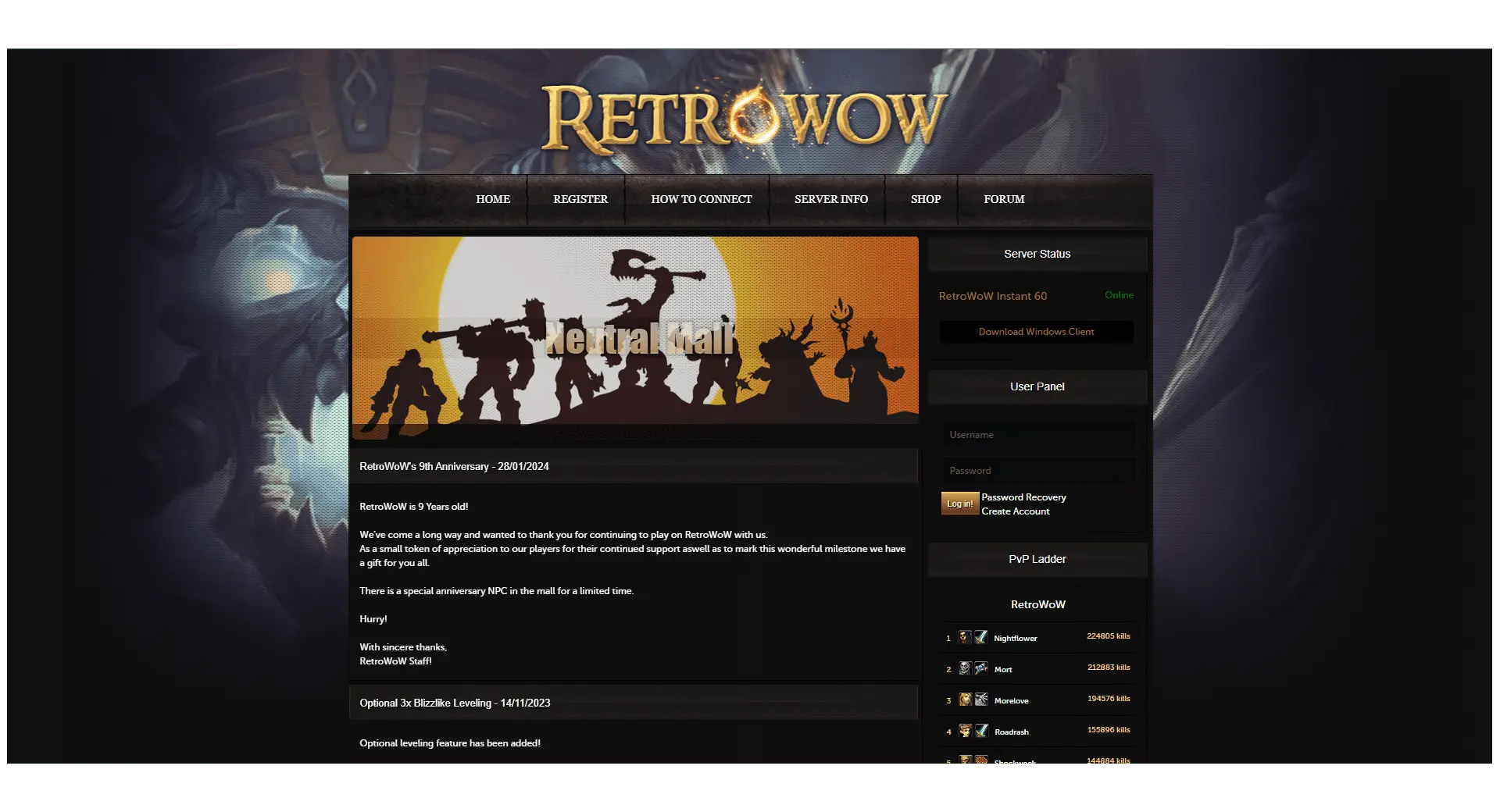This screenshot has height=812, width=1500.
Task: Click player name Mort
Action: click(1003, 669)
